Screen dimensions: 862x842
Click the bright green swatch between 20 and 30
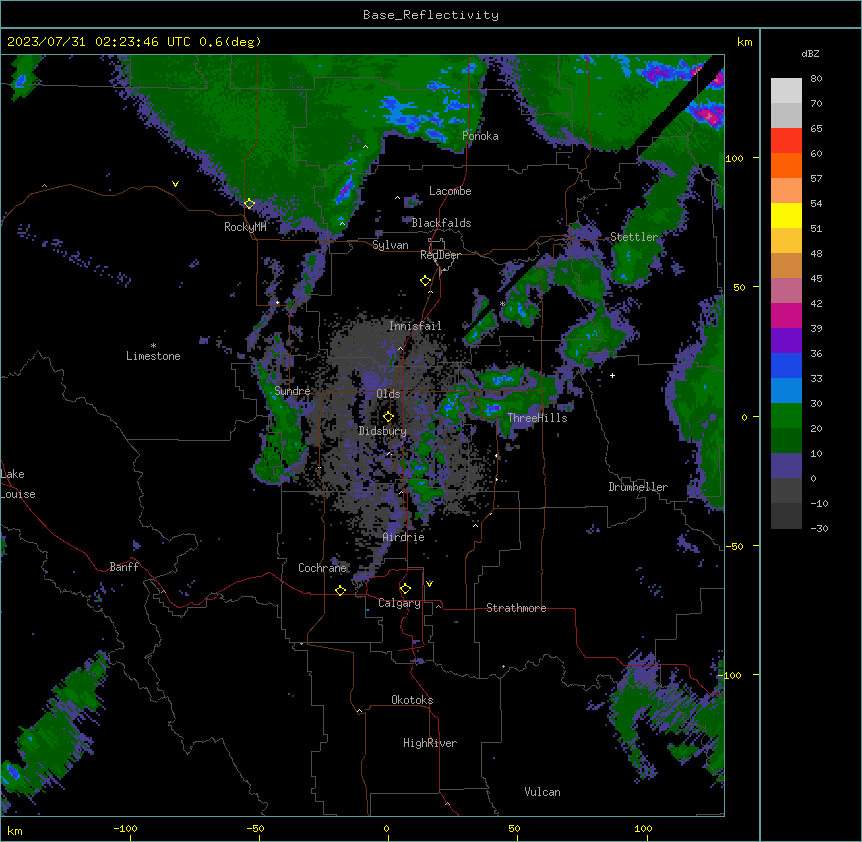coord(786,416)
